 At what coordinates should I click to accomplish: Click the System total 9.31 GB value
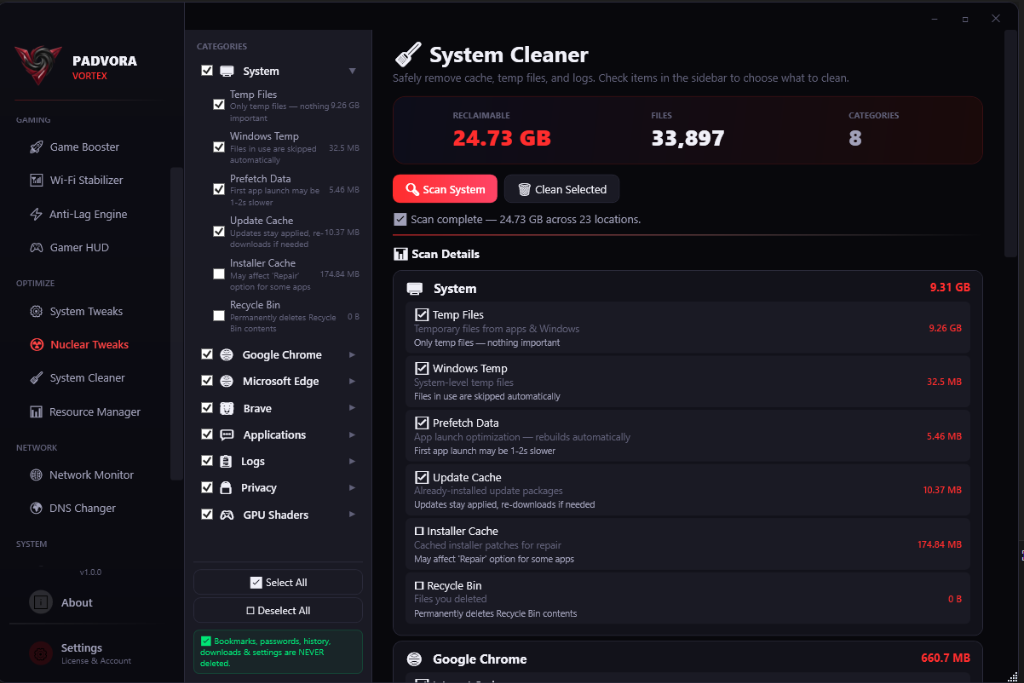[950, 287]
